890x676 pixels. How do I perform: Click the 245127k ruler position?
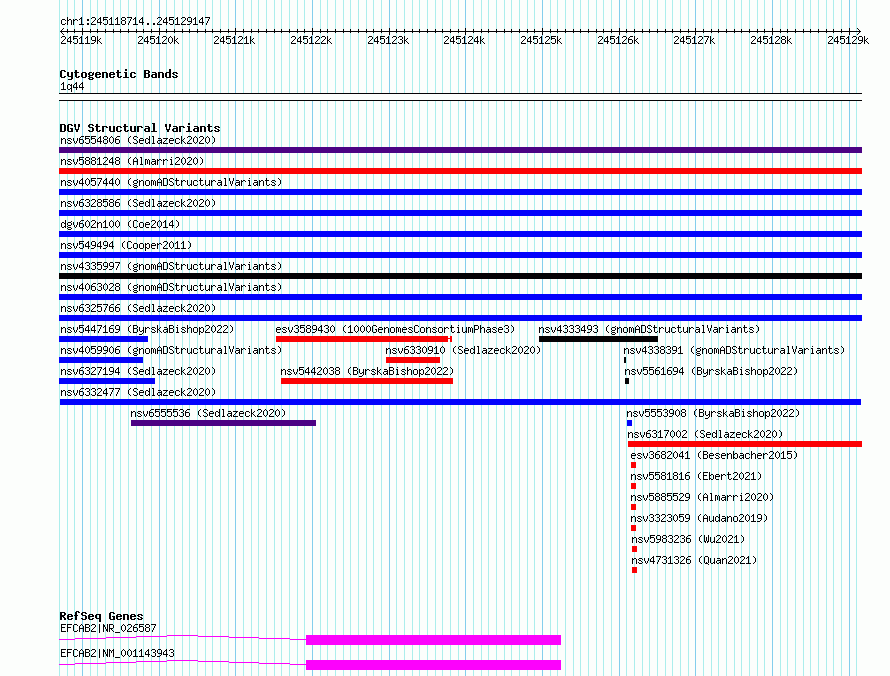pos(694,40)
